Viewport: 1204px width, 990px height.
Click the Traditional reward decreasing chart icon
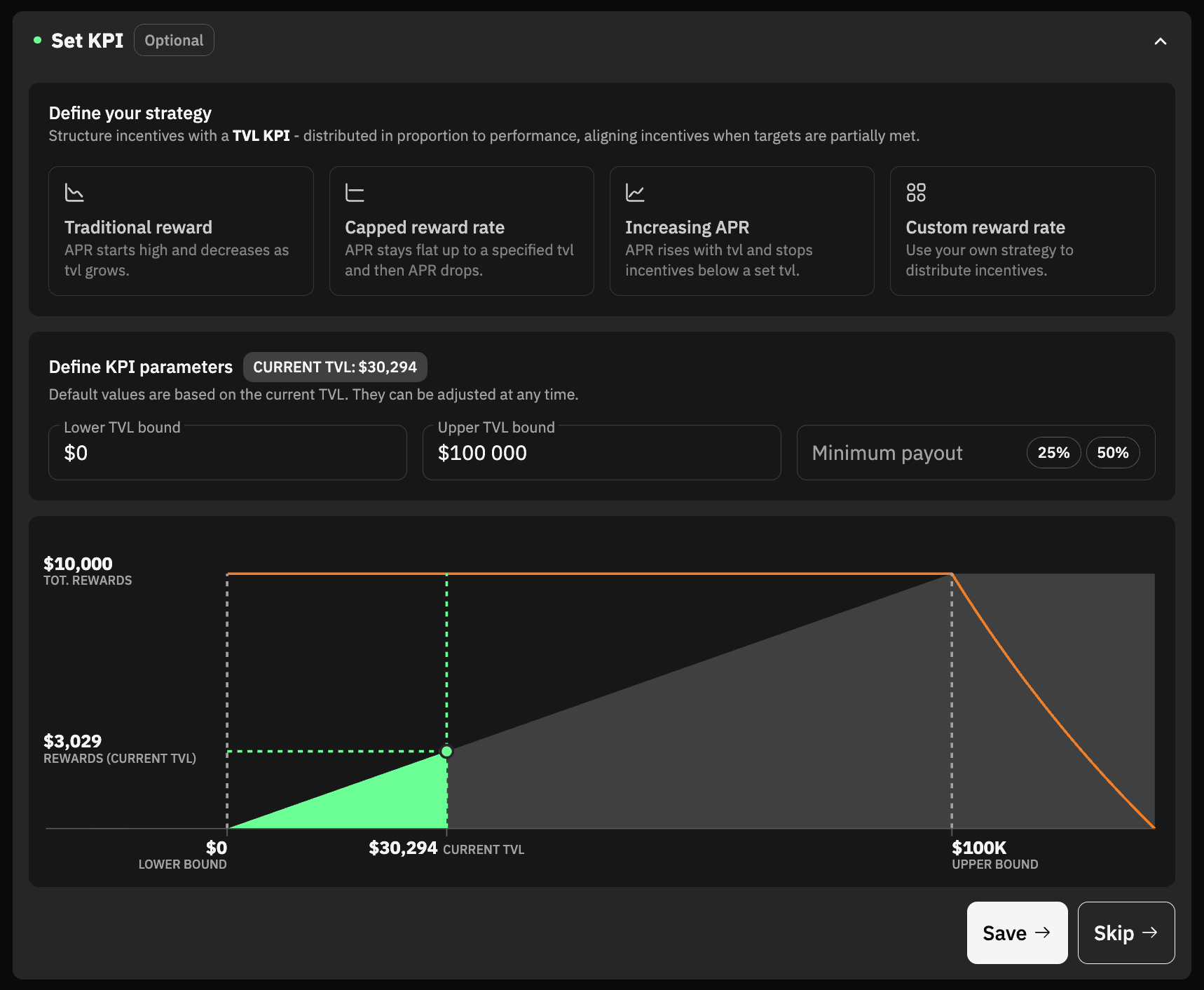coord(74,192)
